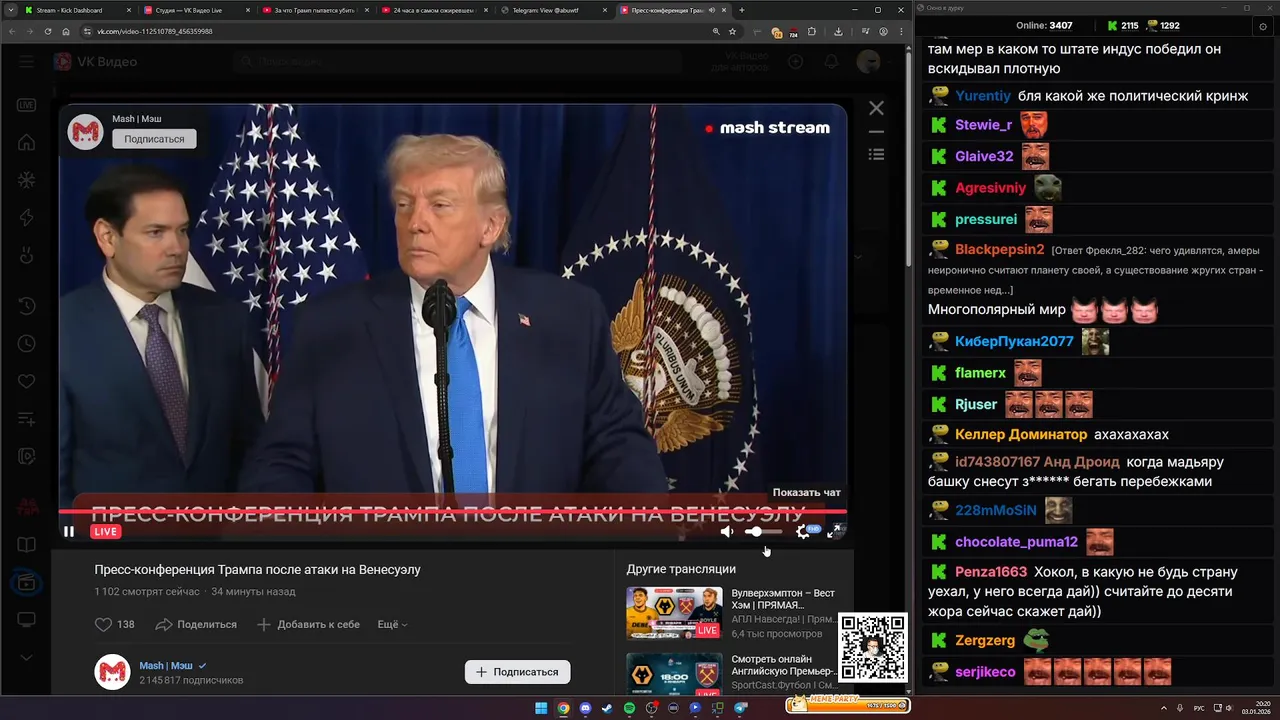Share the video via Поделиться

[x=196, y=624]
